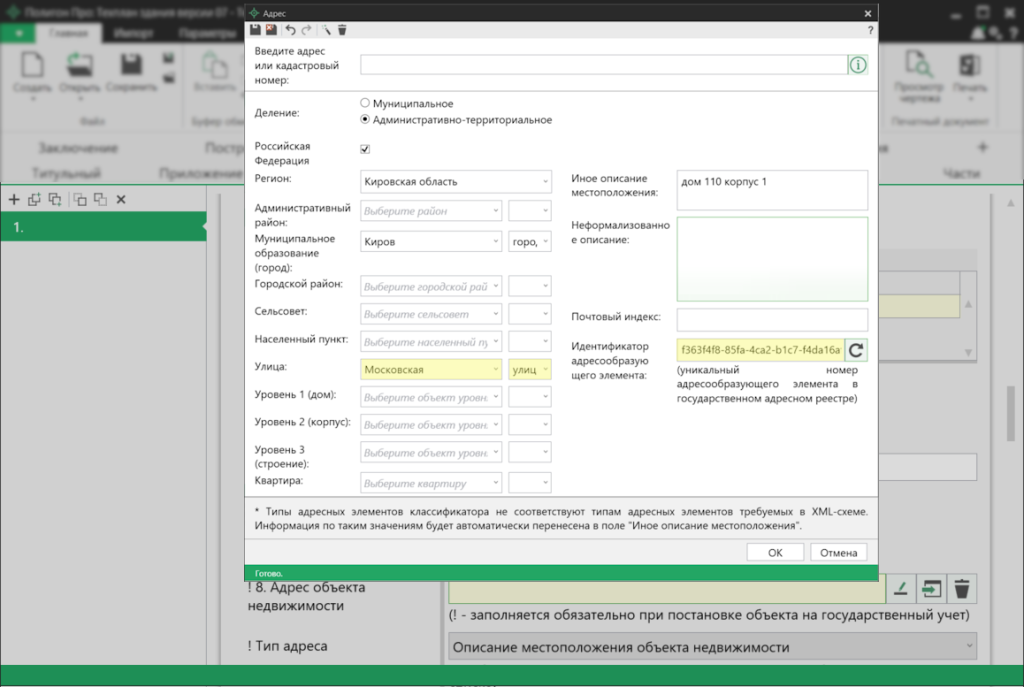The height and width of the screenshot is (687, 1024).
Task: Switch to the Главная ribbon tab
Action: (69, 33)
